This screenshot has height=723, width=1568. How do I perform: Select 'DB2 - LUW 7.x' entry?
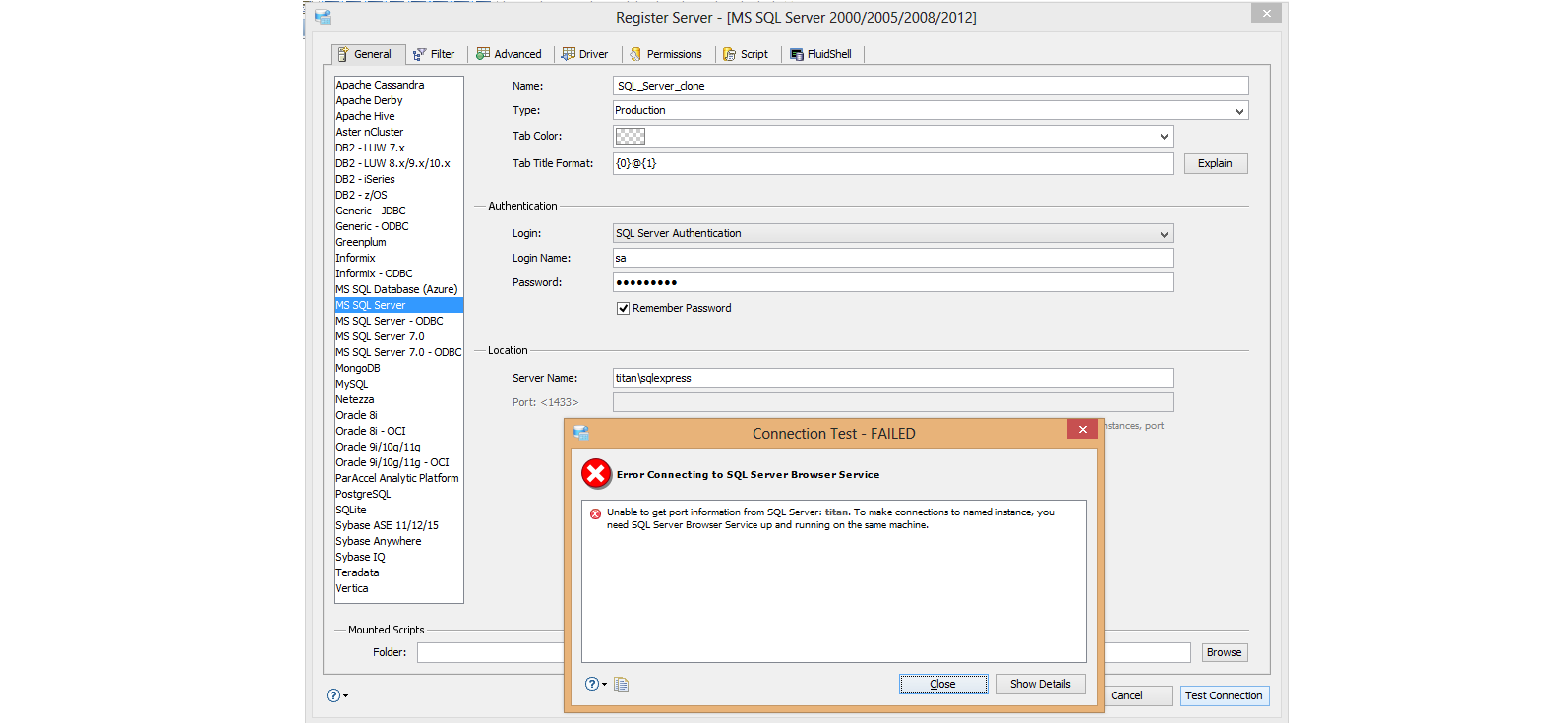[x=398, y=148]
